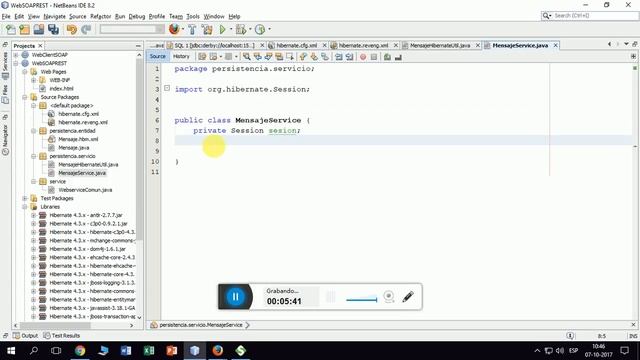The image size is (640, 360).
Task: Click the Save All toolbar icon
Action: (53, 29)
